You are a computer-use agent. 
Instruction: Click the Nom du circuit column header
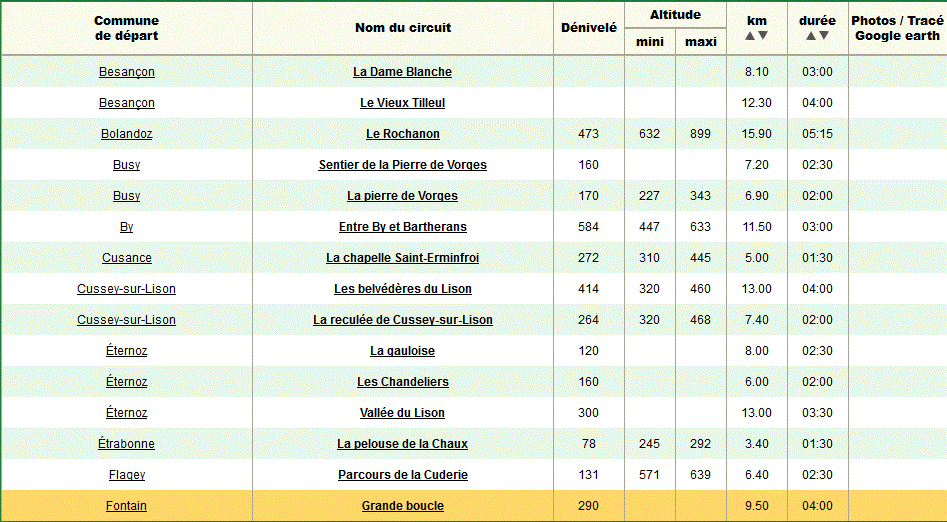click(403, 28)
